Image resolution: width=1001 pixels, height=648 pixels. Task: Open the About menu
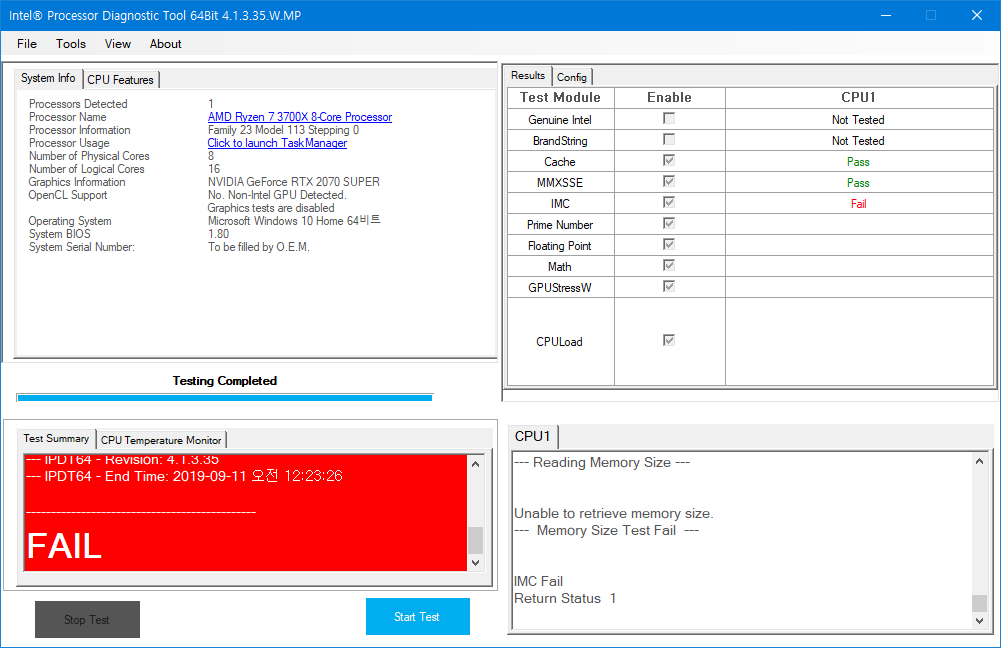coord(166,44)
